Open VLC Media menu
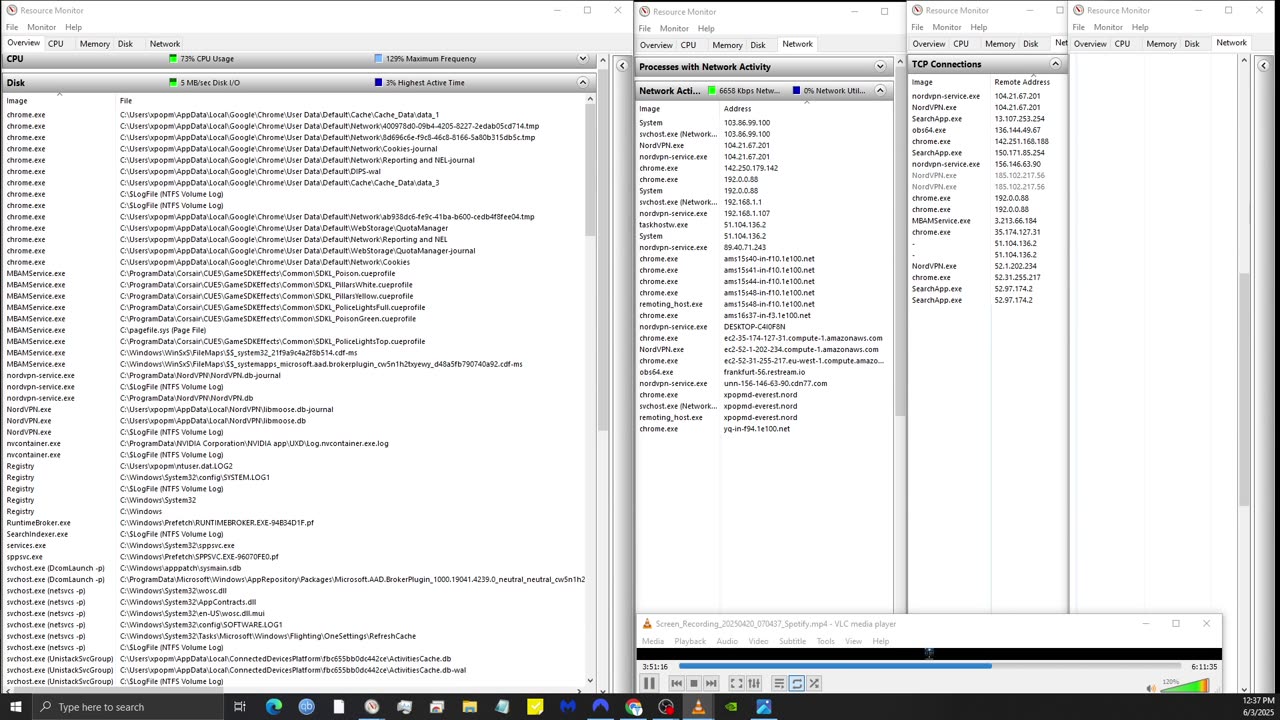The width and height of the screenshot is (1280, 720). 653,641
